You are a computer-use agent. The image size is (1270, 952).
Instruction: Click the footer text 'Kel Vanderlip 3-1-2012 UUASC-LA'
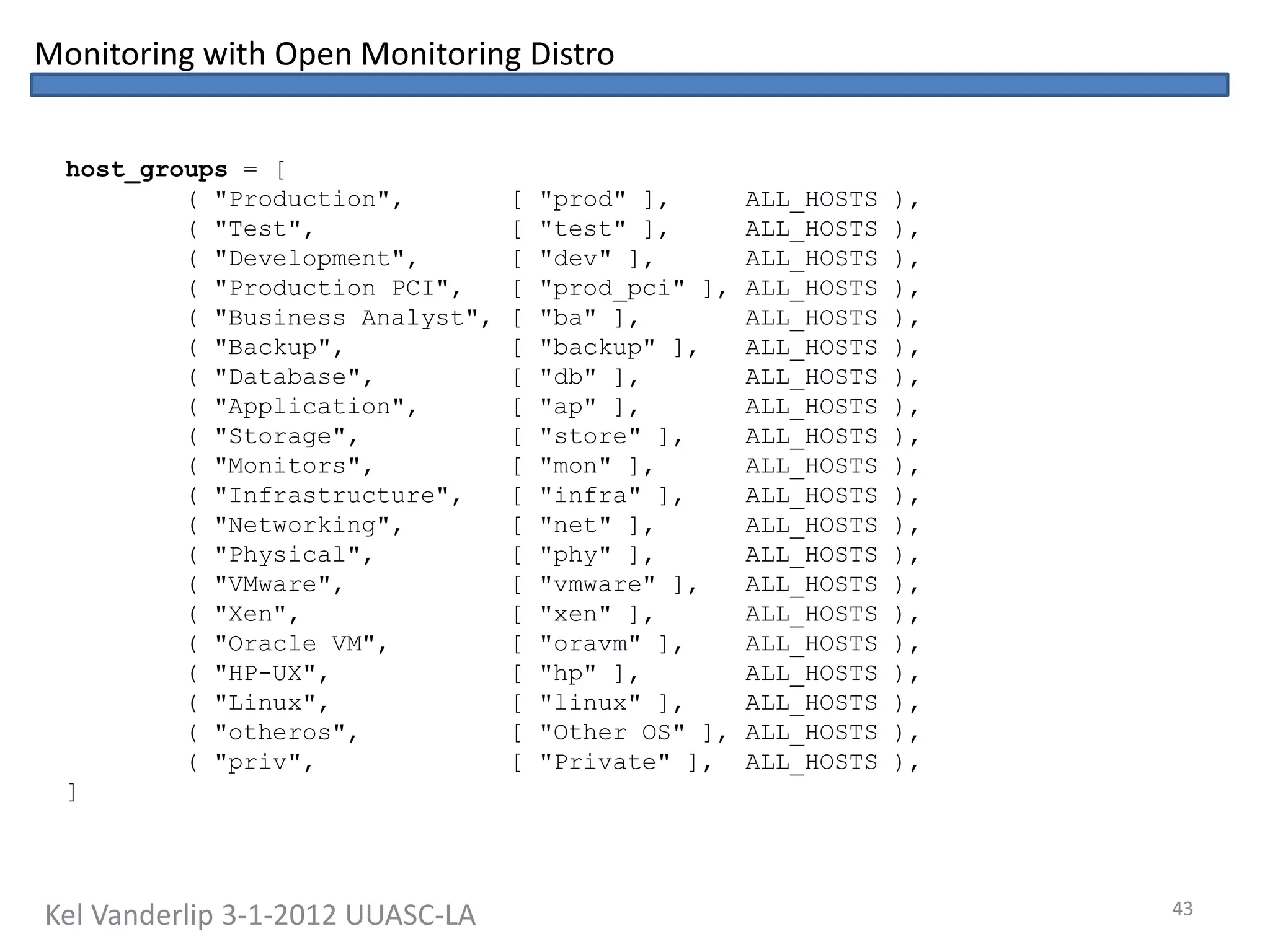click(260, 915)
